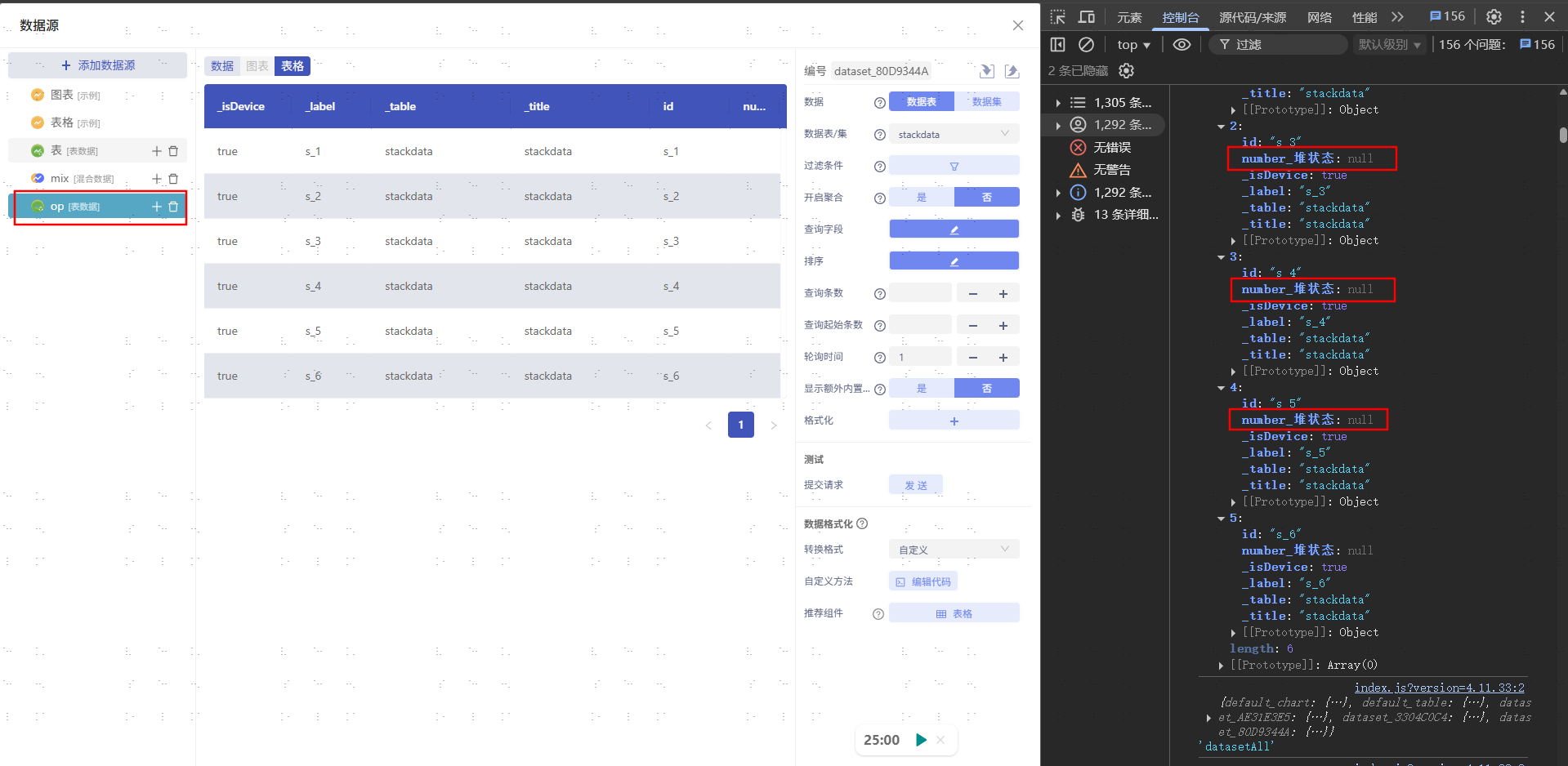Set 开启聚合 to 否
The image size is (1568, 766).
[x=987, y=198]
